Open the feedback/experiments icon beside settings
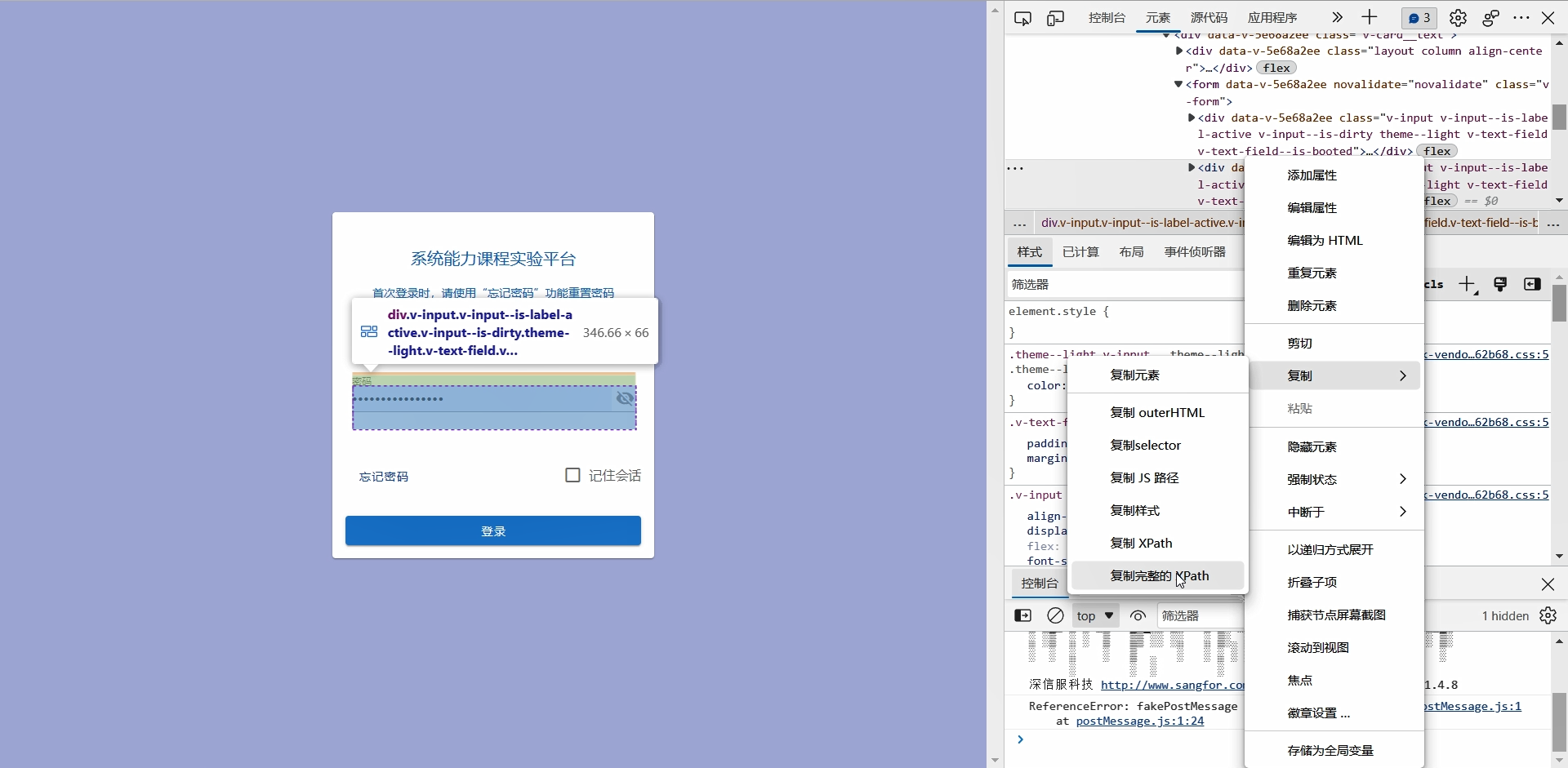The width and height of the screenshot is (1568, 768). click(x=1490, y=18)
